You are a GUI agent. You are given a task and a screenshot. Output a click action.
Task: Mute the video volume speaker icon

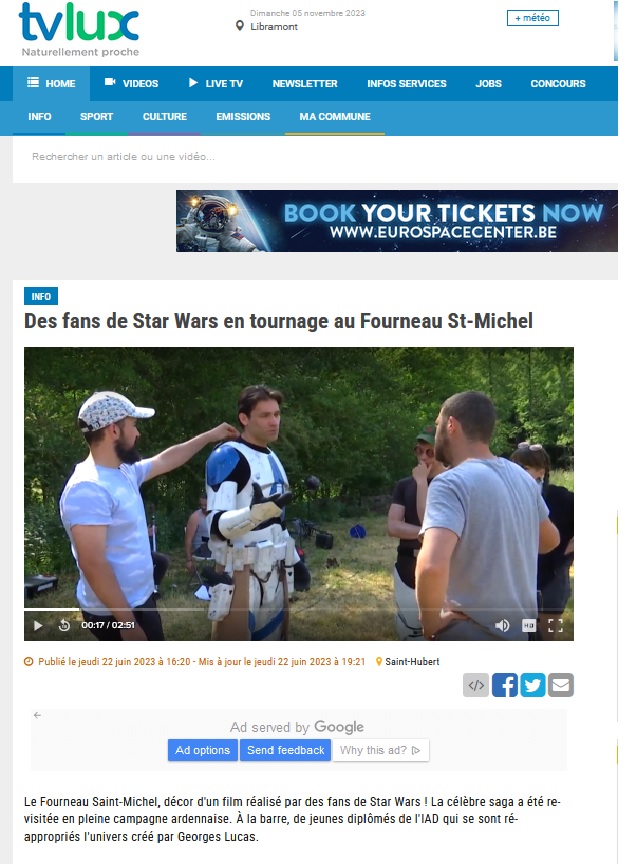tap(502, 625)
